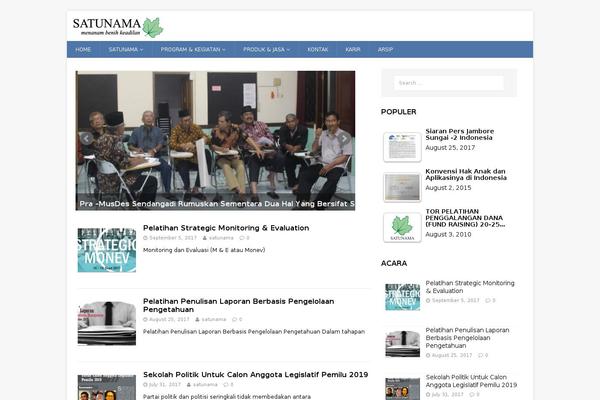Click the August 2, 2015 date in Populer

448,188
